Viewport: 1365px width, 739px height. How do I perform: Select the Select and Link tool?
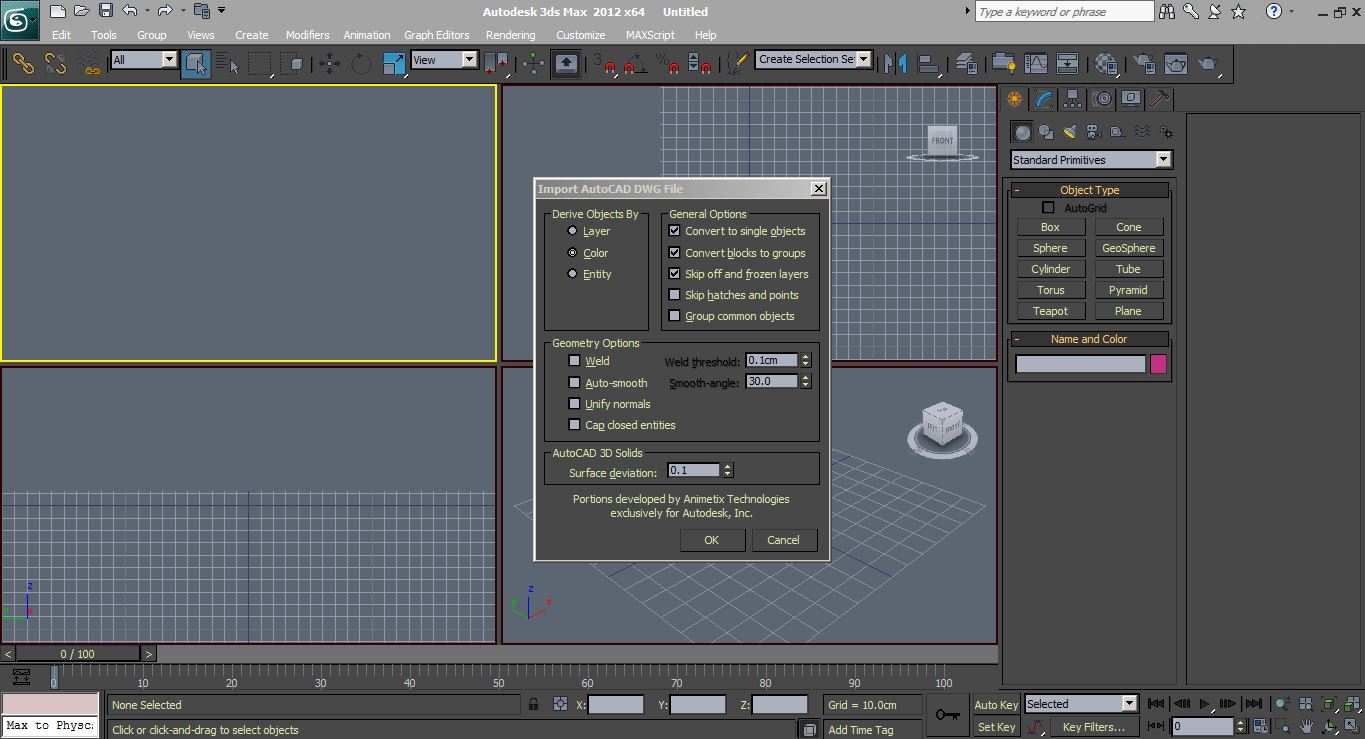[22, 64]
